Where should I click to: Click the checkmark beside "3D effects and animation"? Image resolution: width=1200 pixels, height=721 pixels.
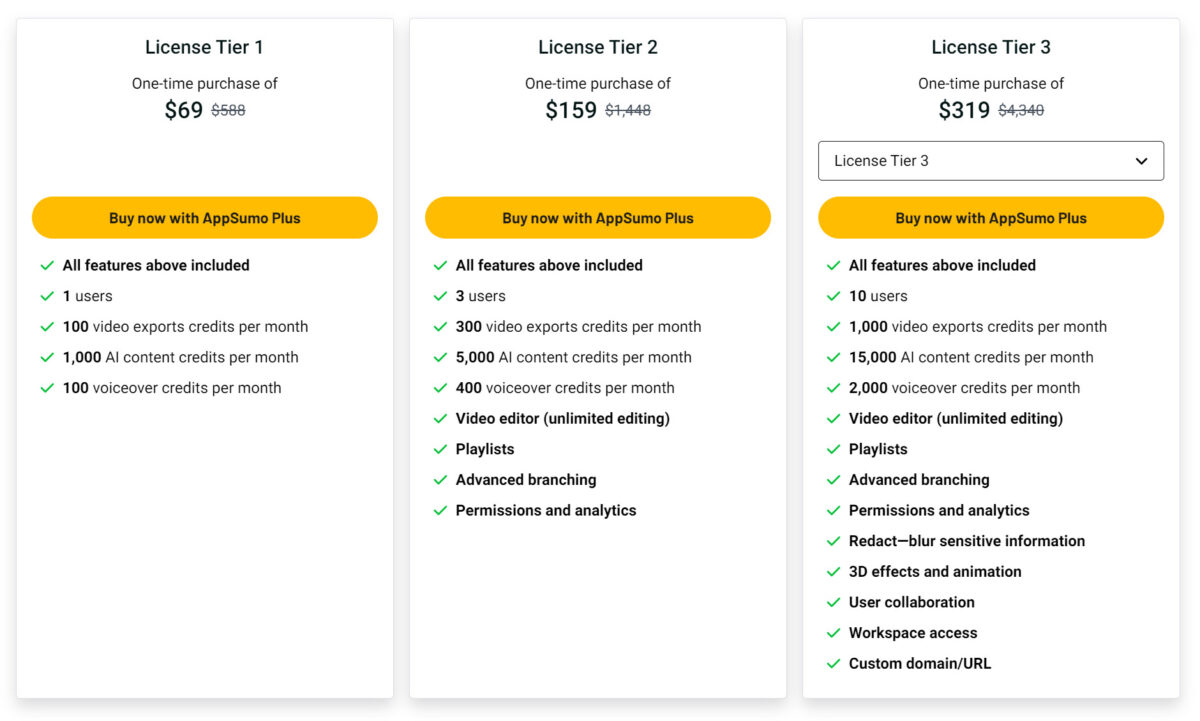click(834, 572)
